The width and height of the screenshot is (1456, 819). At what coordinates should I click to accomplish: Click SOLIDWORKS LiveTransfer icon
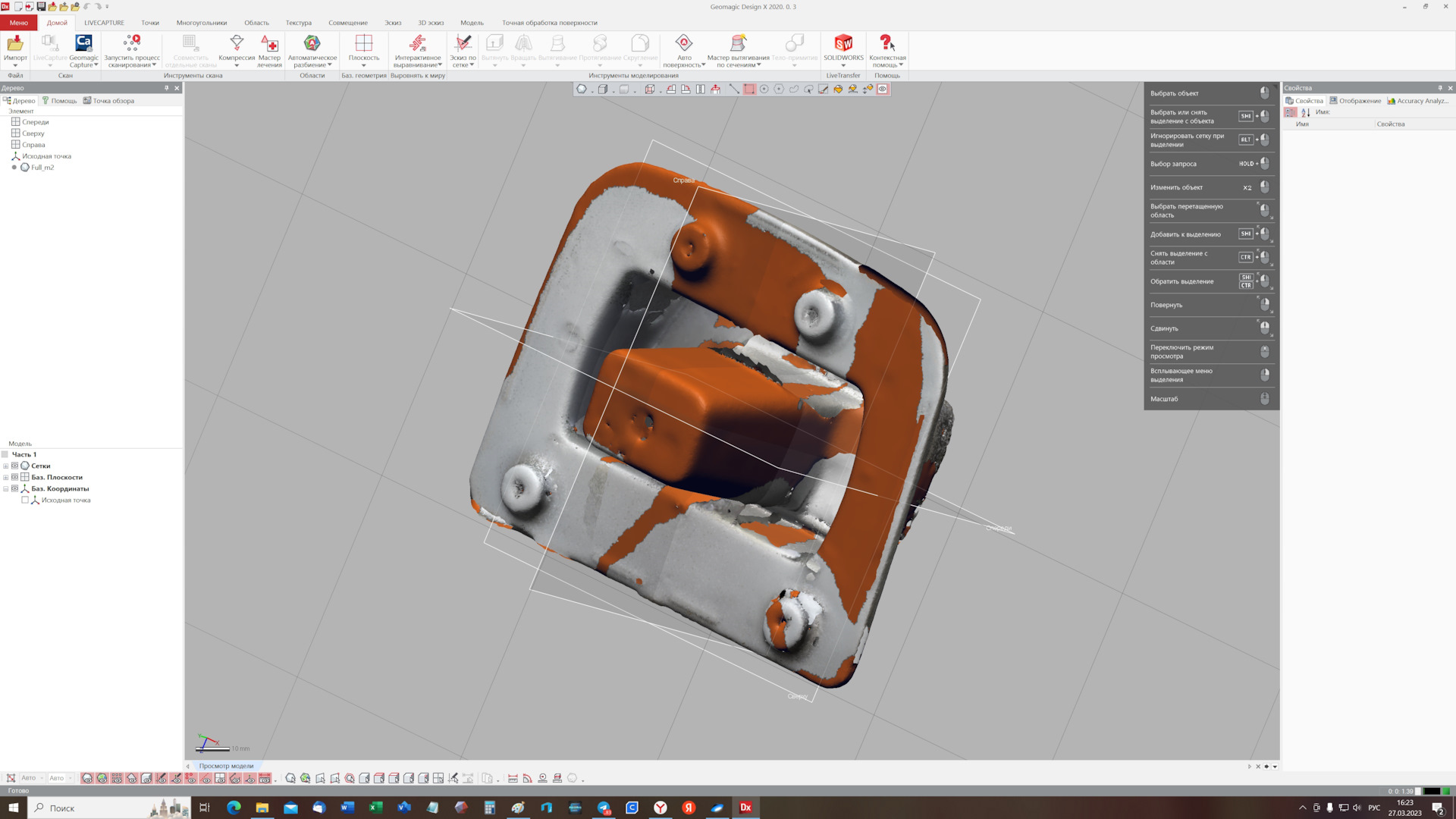(843, 42)
